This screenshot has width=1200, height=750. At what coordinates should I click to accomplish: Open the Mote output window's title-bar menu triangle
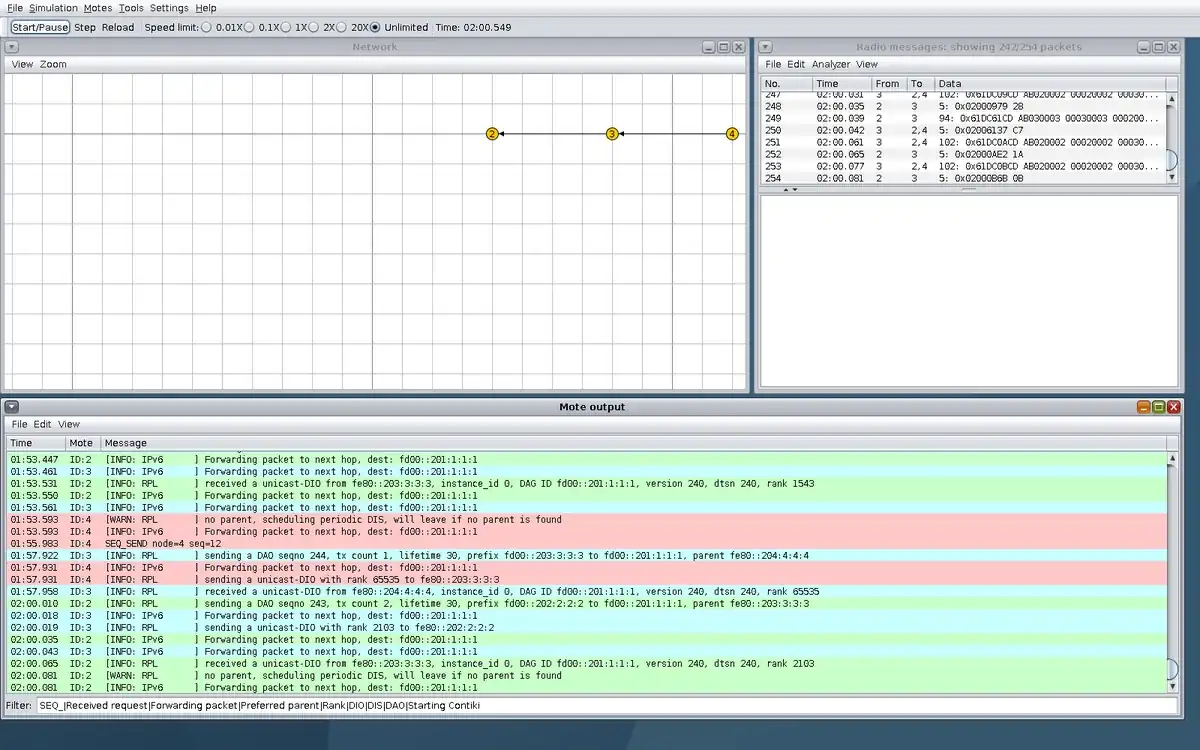click(11, 407)
